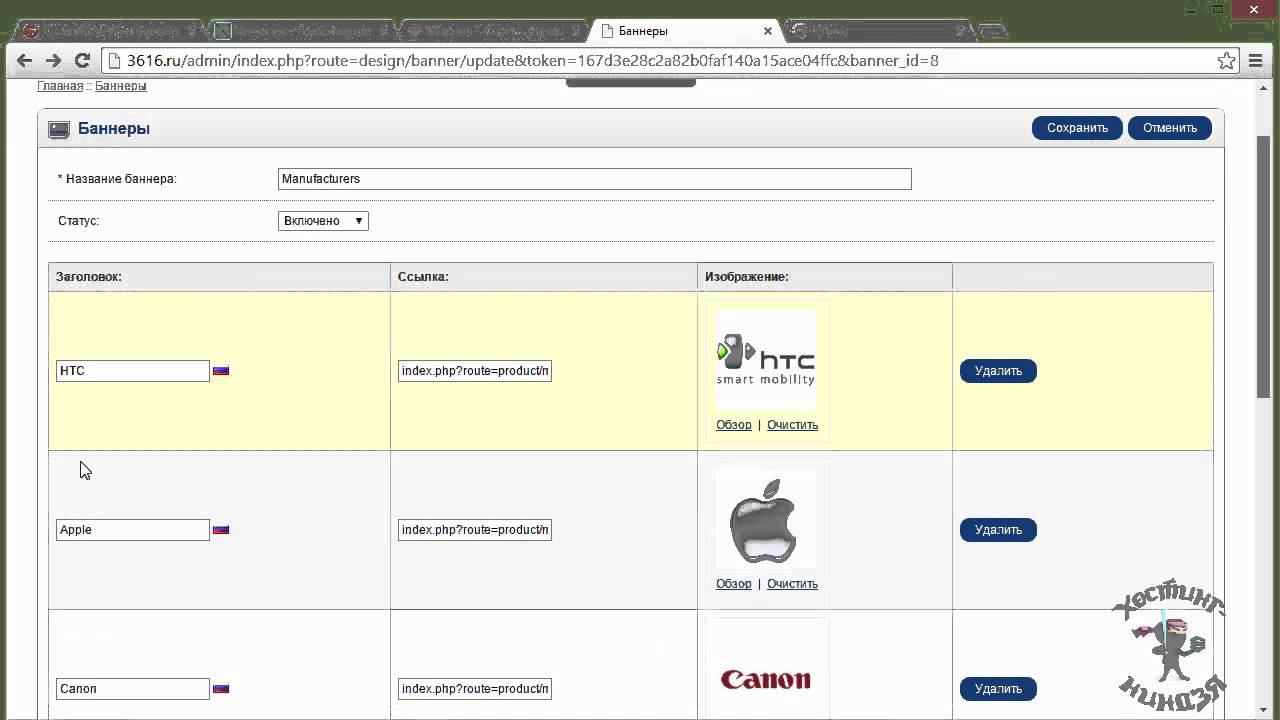The width and height of the screenshot is (1280, 720).
Task: Click the Статус label
Action: (78, 221)
